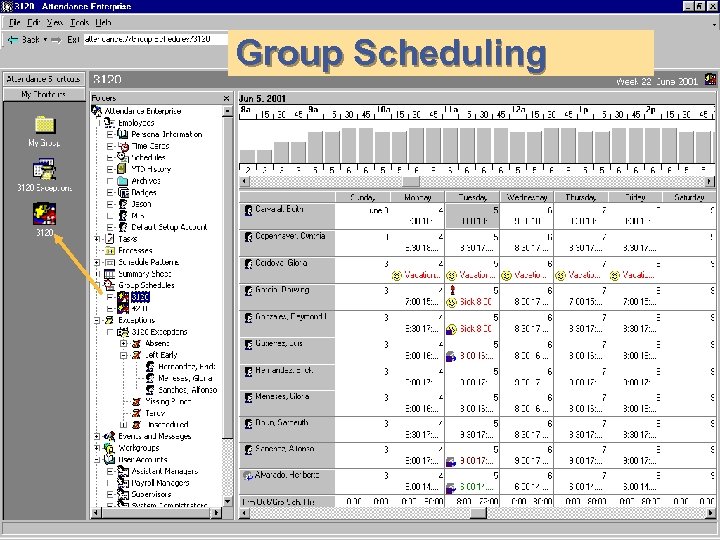Select the Employees tree item
Viewport: 720px width, 540px height.
pos(136,123)
